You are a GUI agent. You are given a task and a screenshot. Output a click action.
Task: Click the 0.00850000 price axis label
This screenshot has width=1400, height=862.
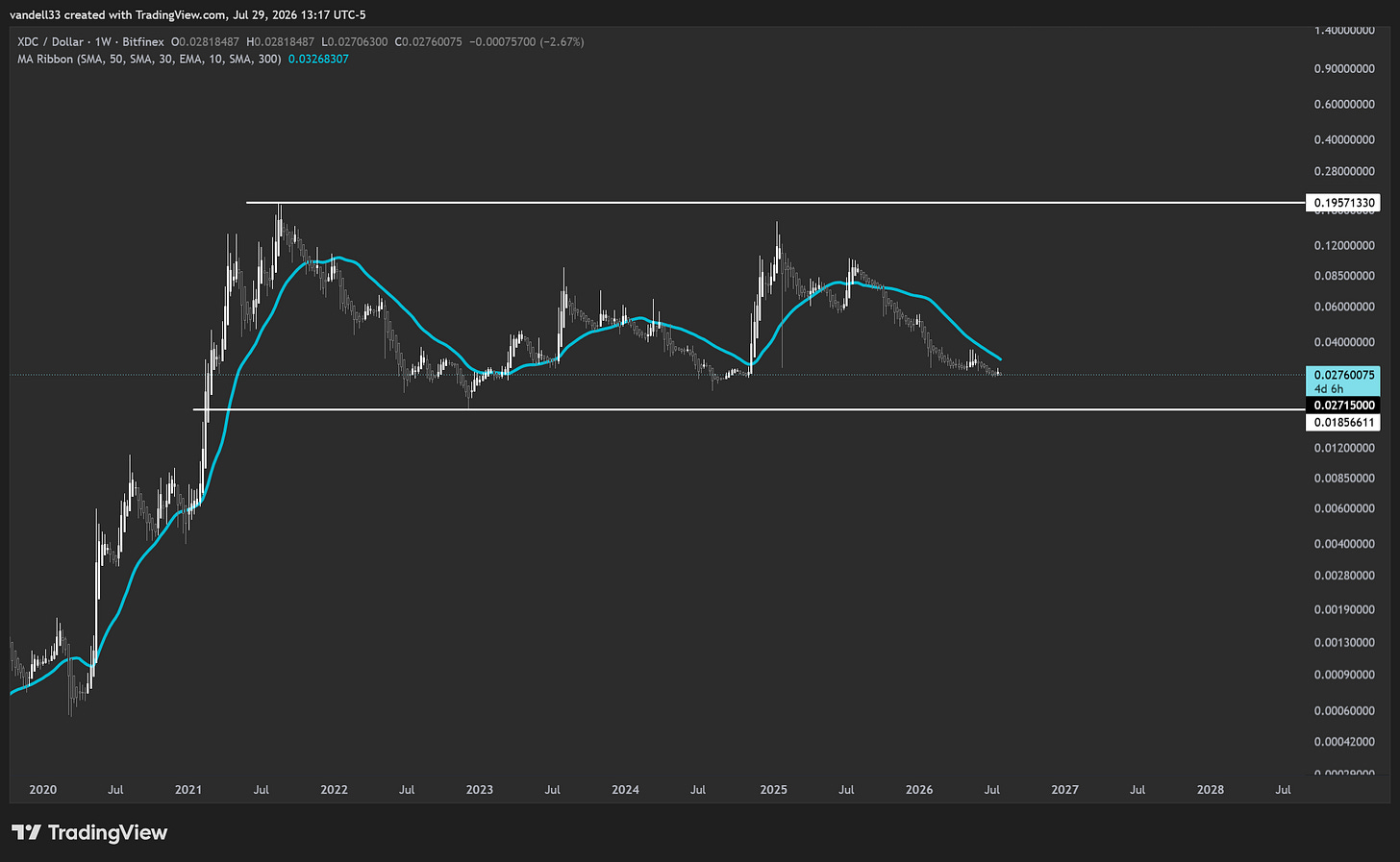click(1344, 479)
